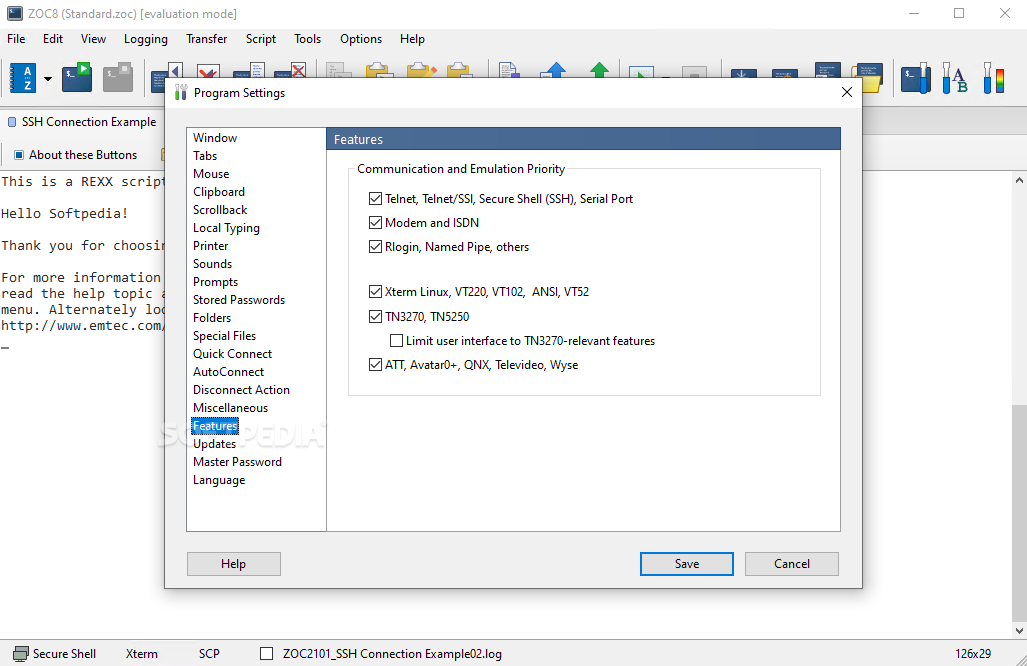Select Quick Connect in the settings list
The height and width of the screenshot is (666, 1027).
pyautogui.click(x=233, y=354)
